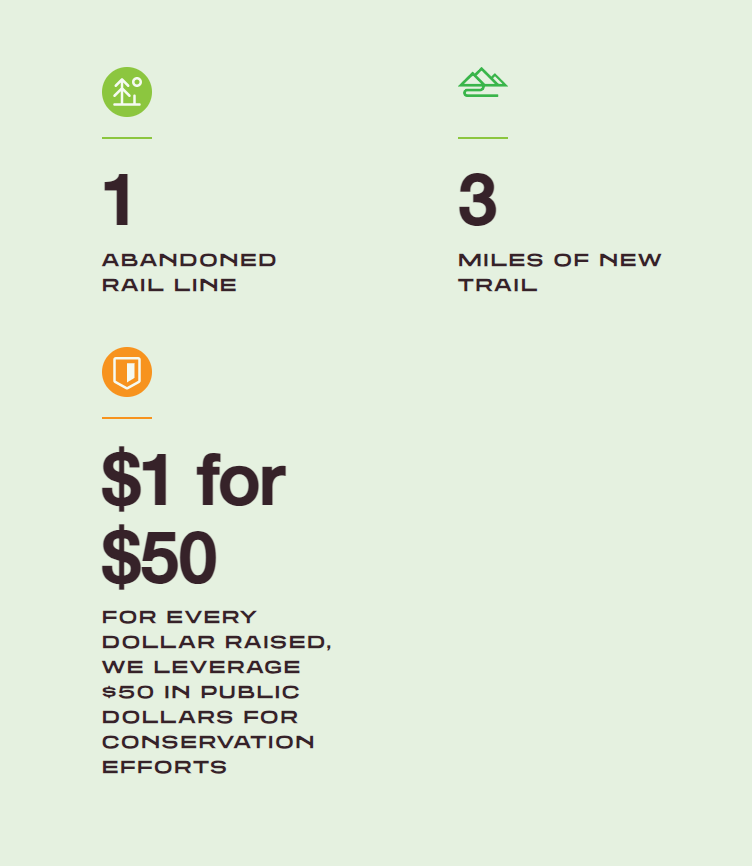Click the large "$50" heading text
752x866 pixels.
159,557
